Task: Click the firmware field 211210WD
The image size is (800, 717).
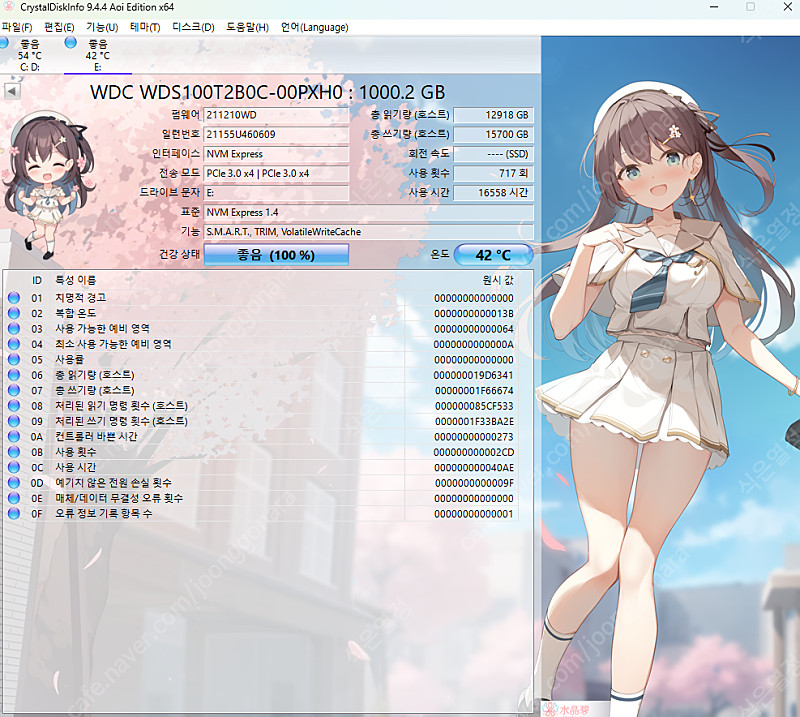Action: [x=276, y=115]
